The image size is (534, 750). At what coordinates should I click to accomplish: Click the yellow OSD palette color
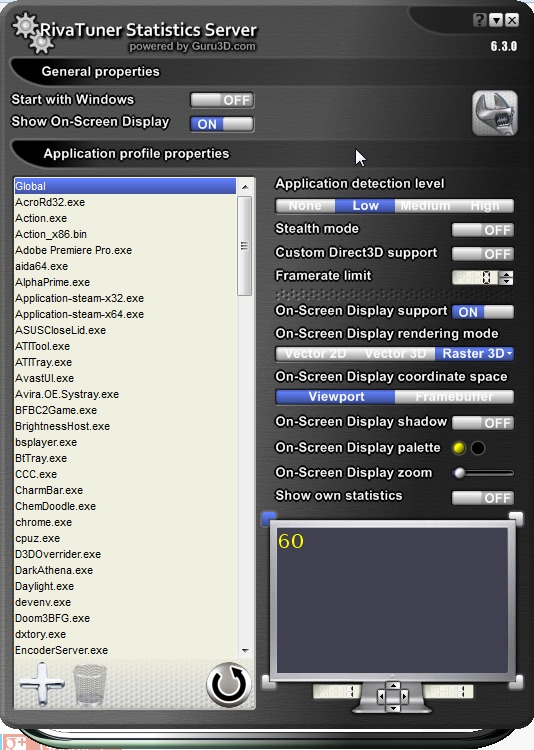[459, 448]
